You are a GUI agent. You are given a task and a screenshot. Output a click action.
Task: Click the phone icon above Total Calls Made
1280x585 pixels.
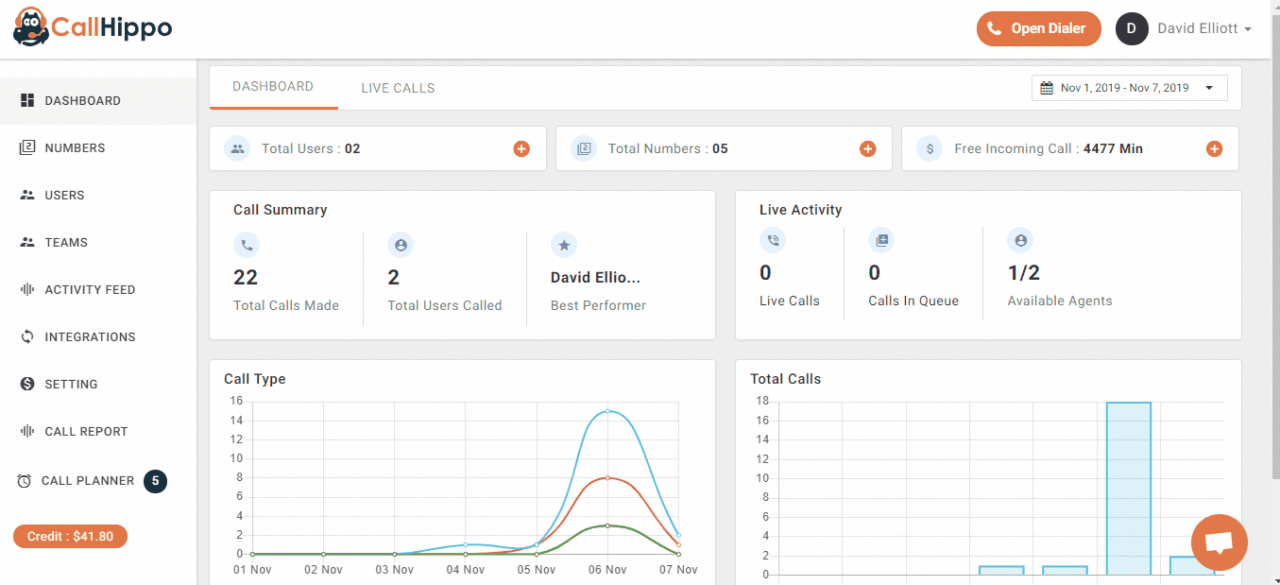click(246, 244)
